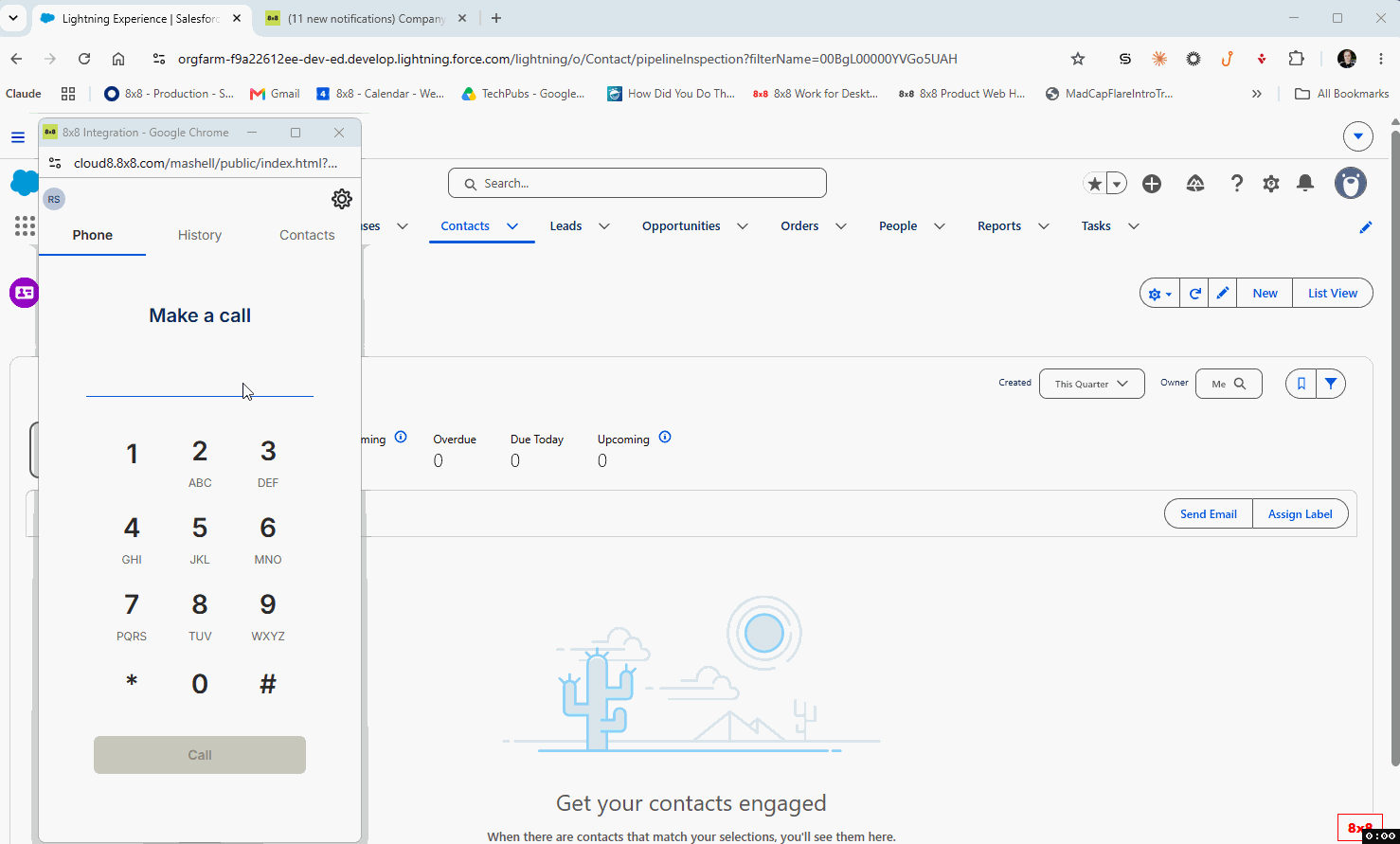The image size is (1400, 844).
Task: Click the inline edit pencil button
Action: [1223, 294]
